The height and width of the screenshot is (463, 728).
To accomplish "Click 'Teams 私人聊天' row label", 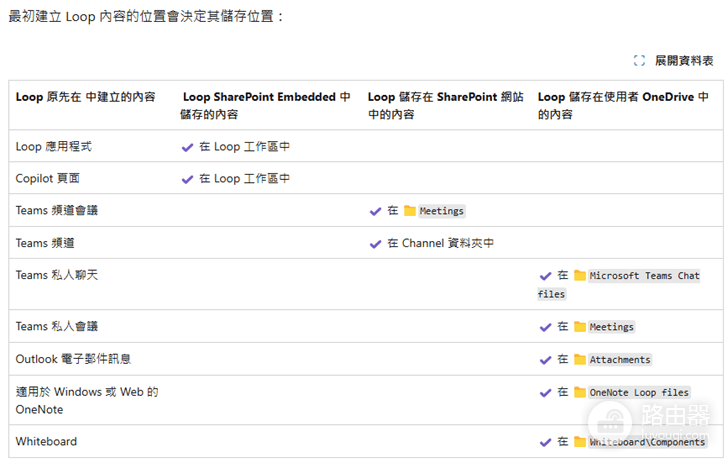I will [x=57, y=275].
